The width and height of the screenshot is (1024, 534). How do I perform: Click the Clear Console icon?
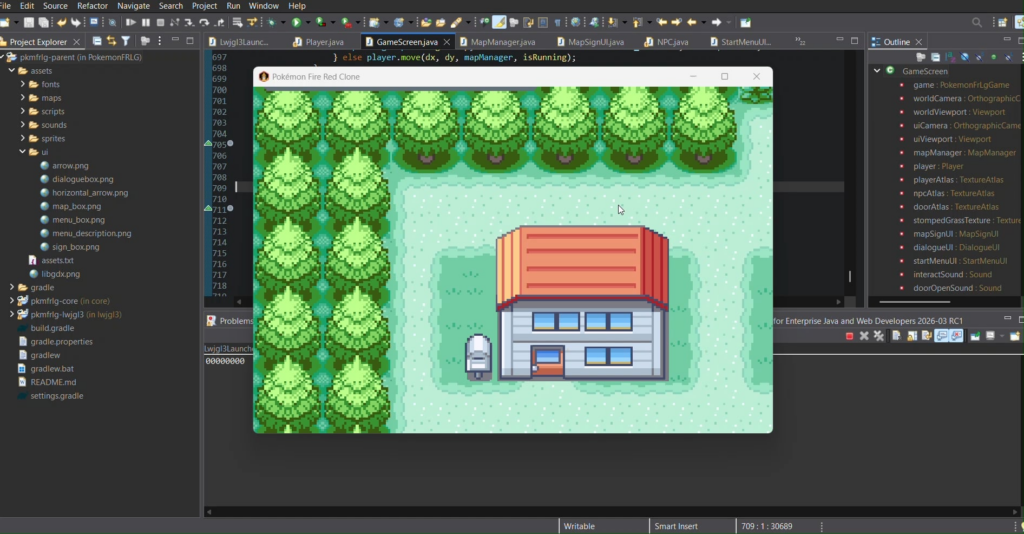pos(896,336)
